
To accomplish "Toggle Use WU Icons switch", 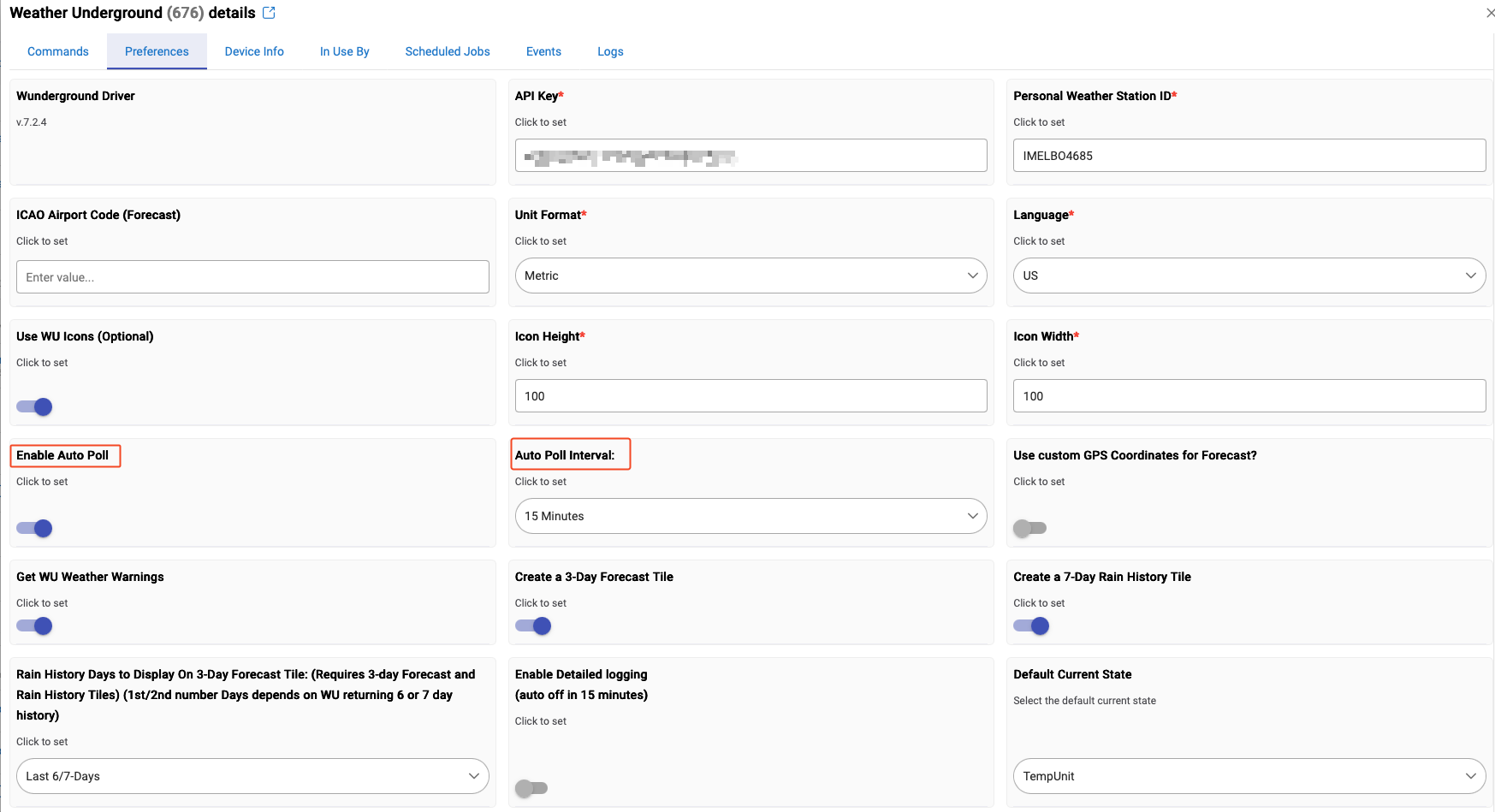I will [x=35, y=407].
